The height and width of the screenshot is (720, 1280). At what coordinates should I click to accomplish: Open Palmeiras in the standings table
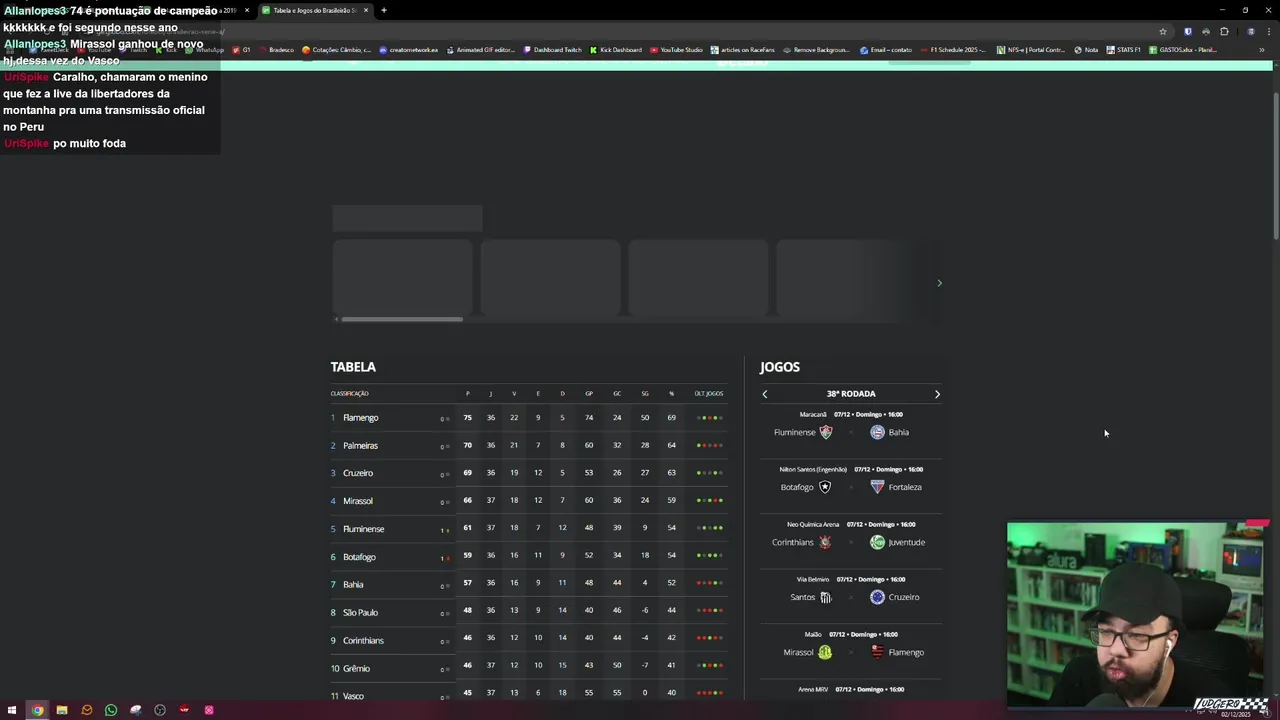[360, 446]
